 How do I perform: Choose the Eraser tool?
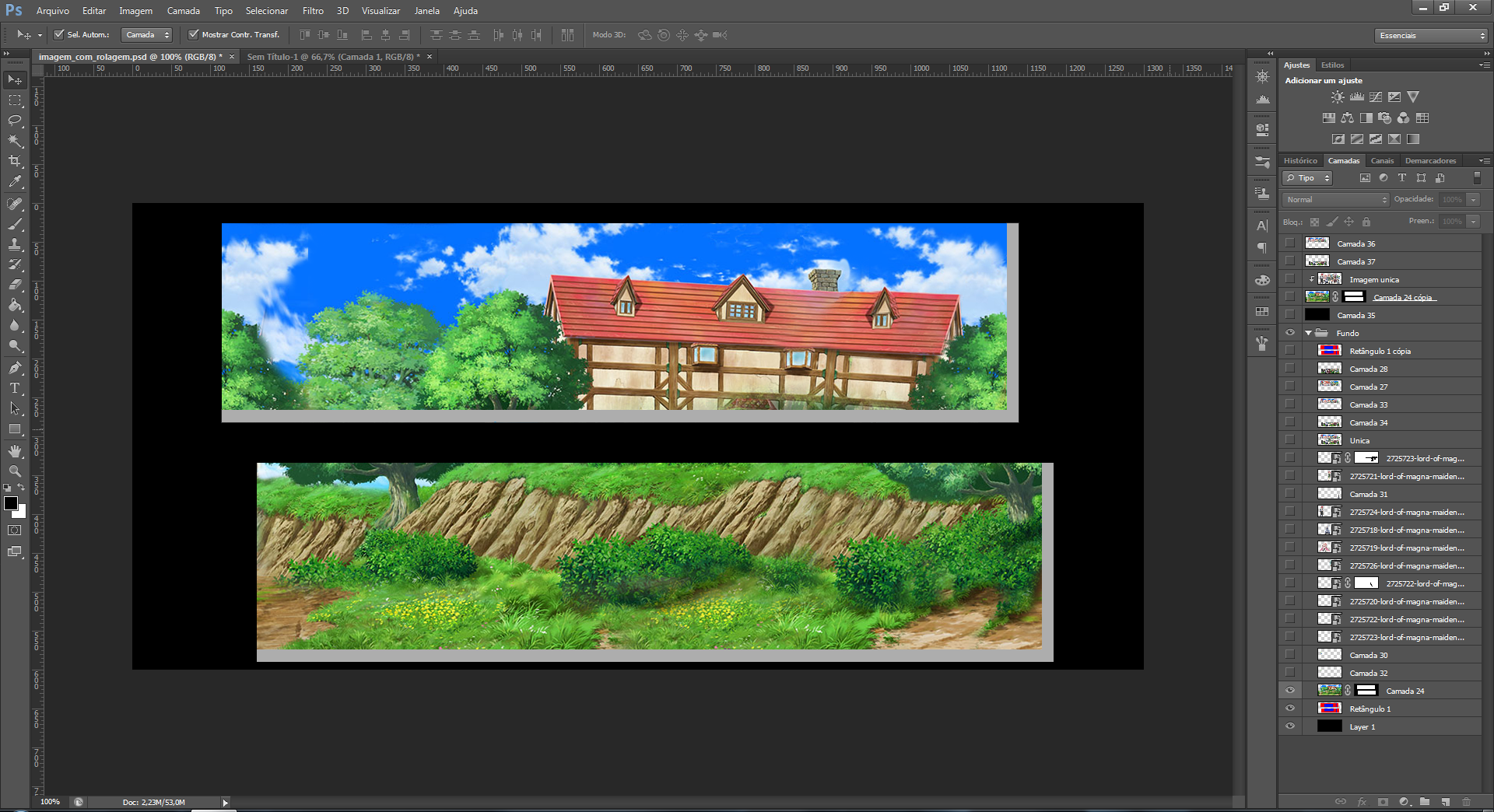(15, 285)
